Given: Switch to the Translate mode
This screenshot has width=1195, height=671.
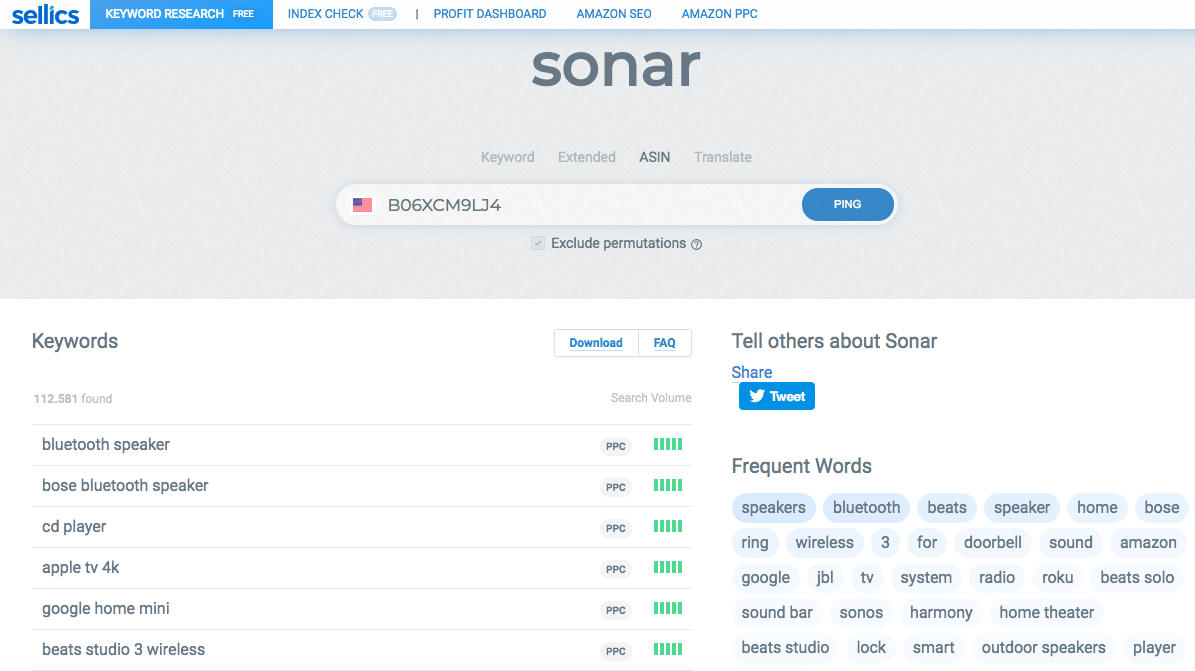Looking at the screenshot, I should (x=722, y=157).
